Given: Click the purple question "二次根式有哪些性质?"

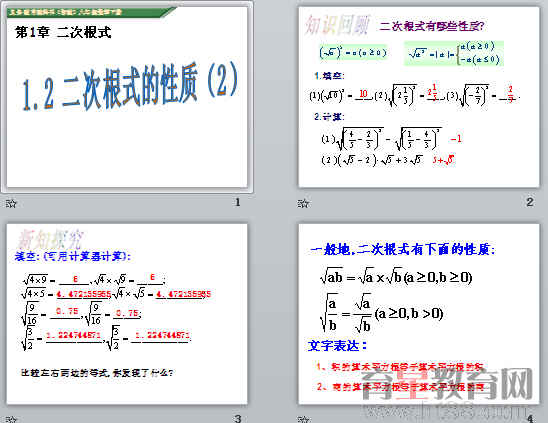Looking at the screenshot, I should point(432,26).
